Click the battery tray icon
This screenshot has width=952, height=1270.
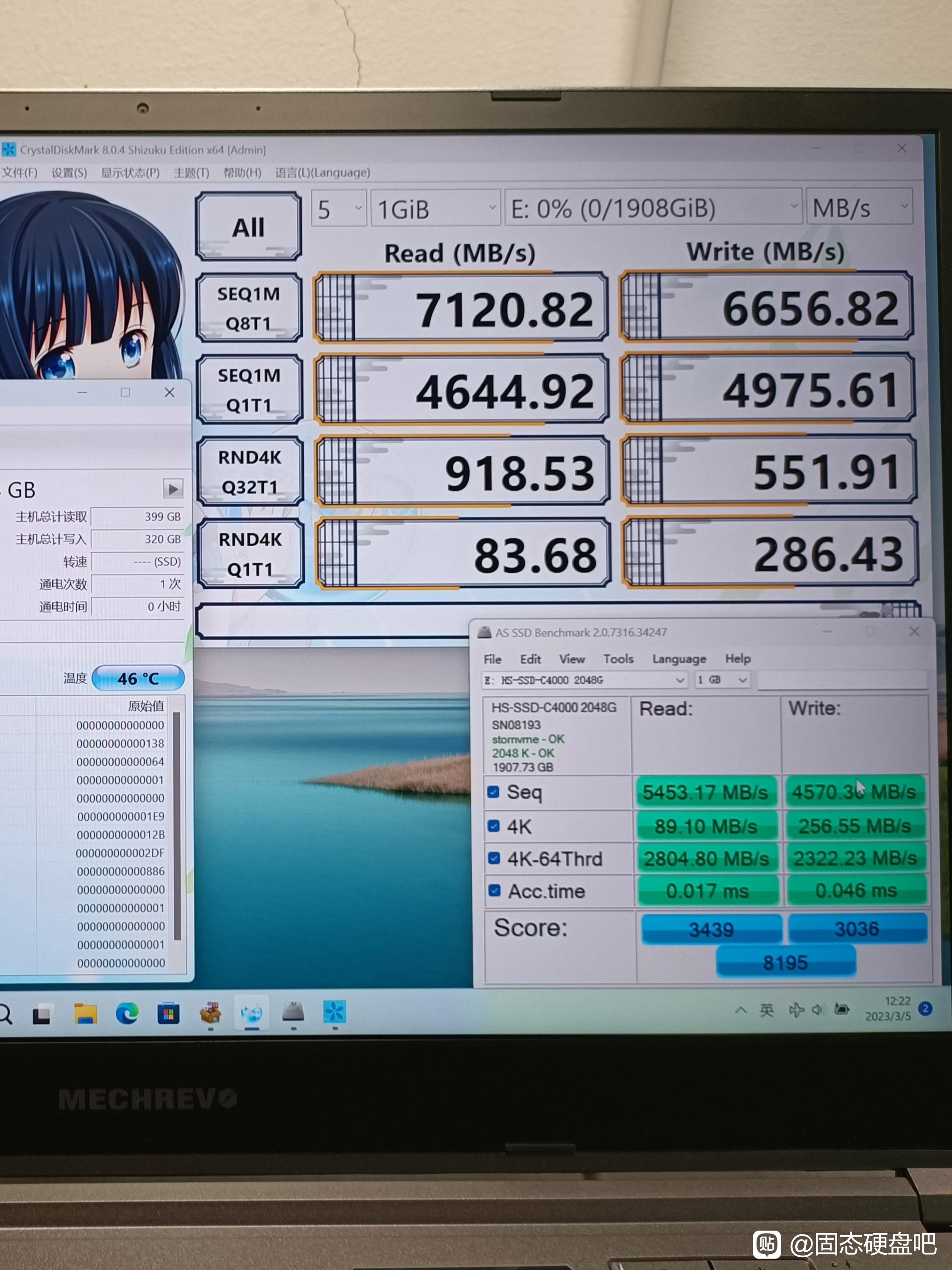[x=842, y=1009]
